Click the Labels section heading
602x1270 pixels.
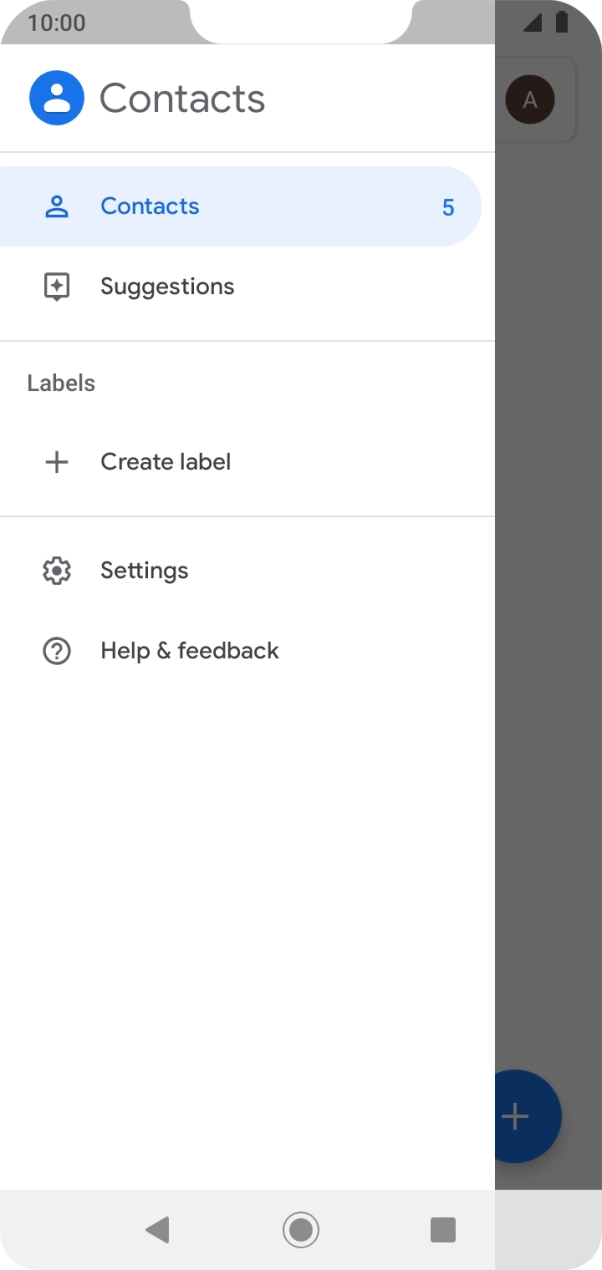pos(61,384)
